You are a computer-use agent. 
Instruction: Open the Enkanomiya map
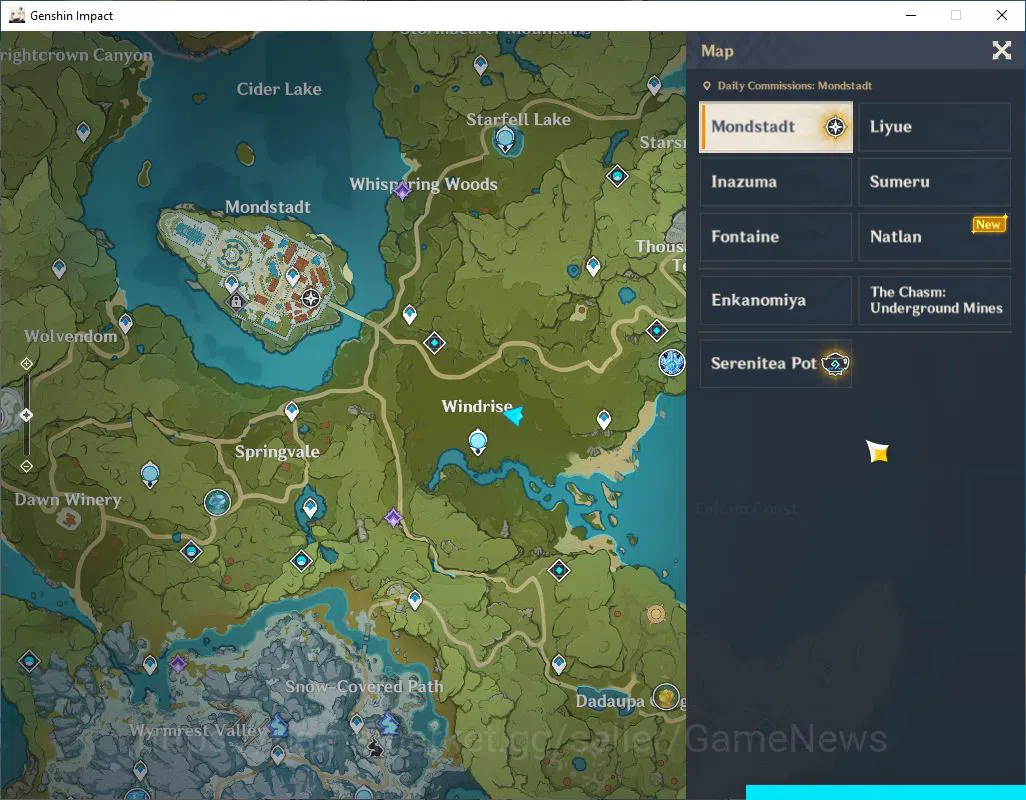pos(776,300)
